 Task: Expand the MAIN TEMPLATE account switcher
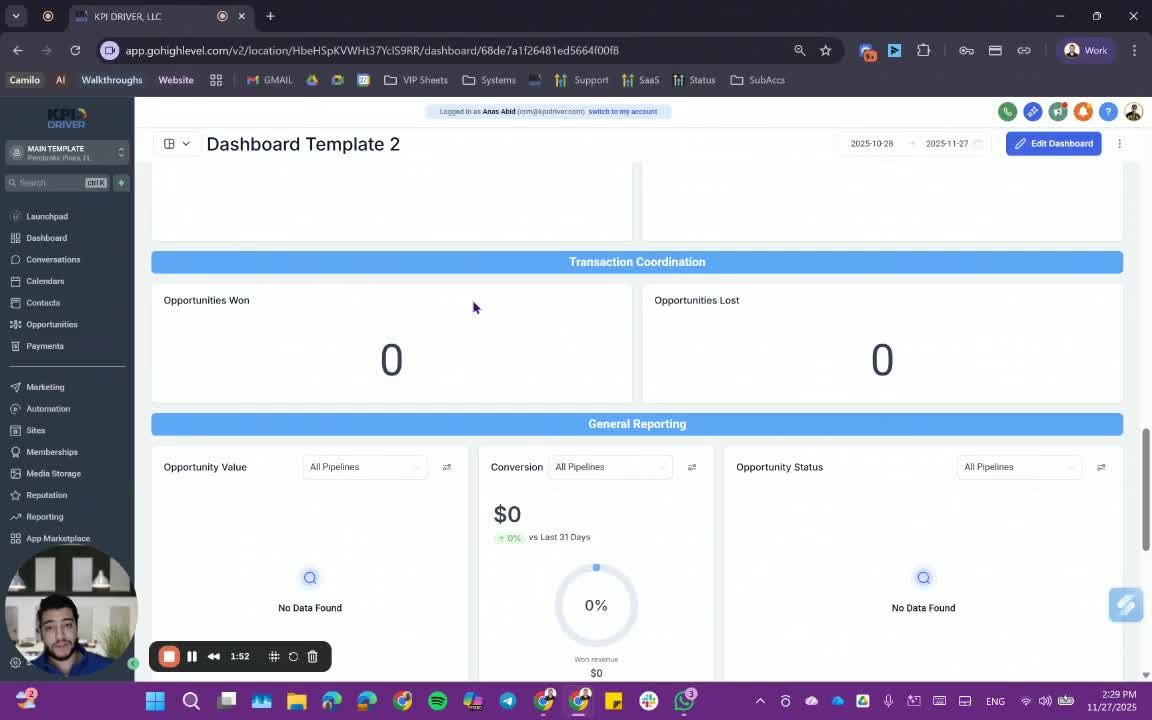(x=68, y=153)
